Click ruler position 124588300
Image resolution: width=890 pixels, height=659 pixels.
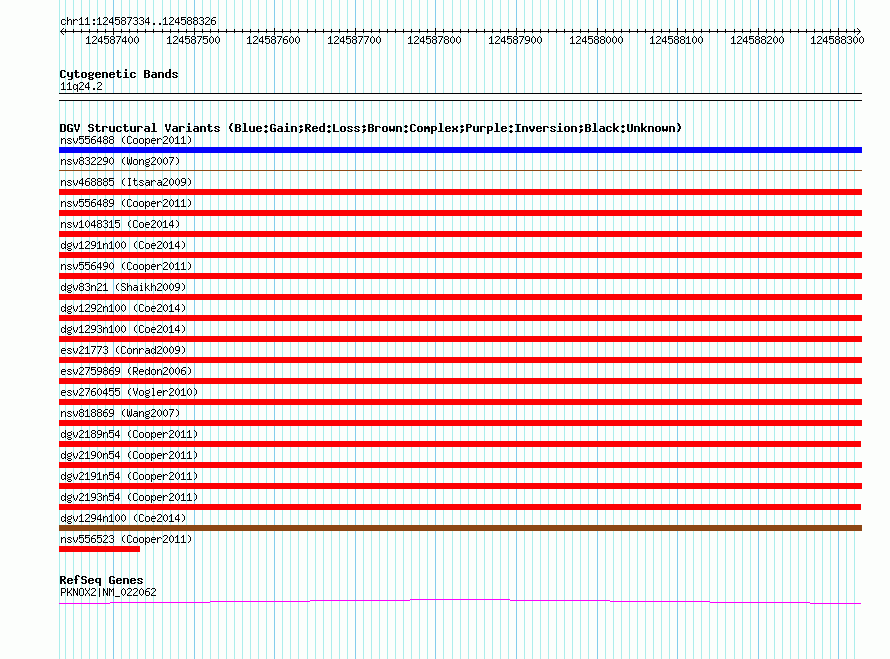pos(837,40)
